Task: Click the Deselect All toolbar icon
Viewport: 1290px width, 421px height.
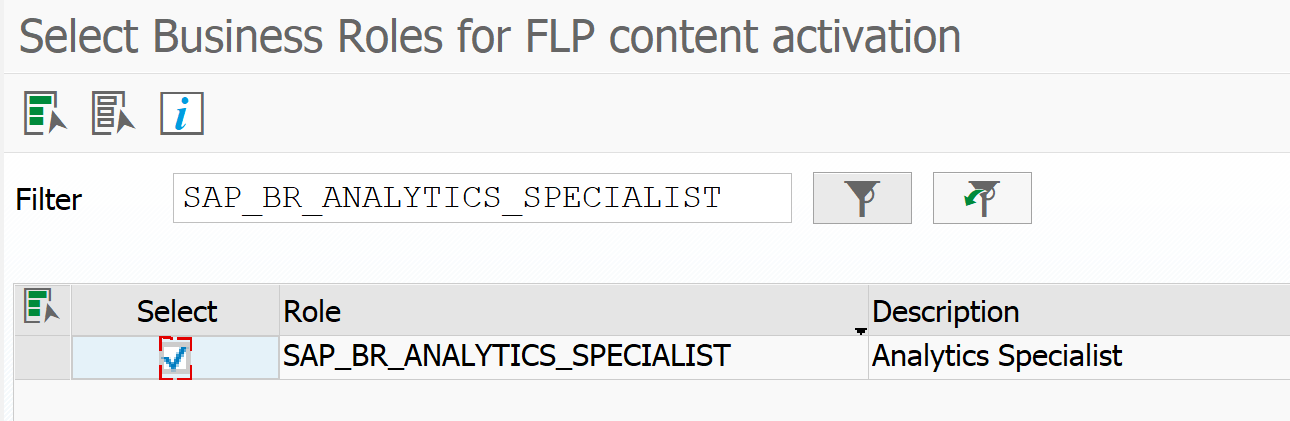Action: 113,113
